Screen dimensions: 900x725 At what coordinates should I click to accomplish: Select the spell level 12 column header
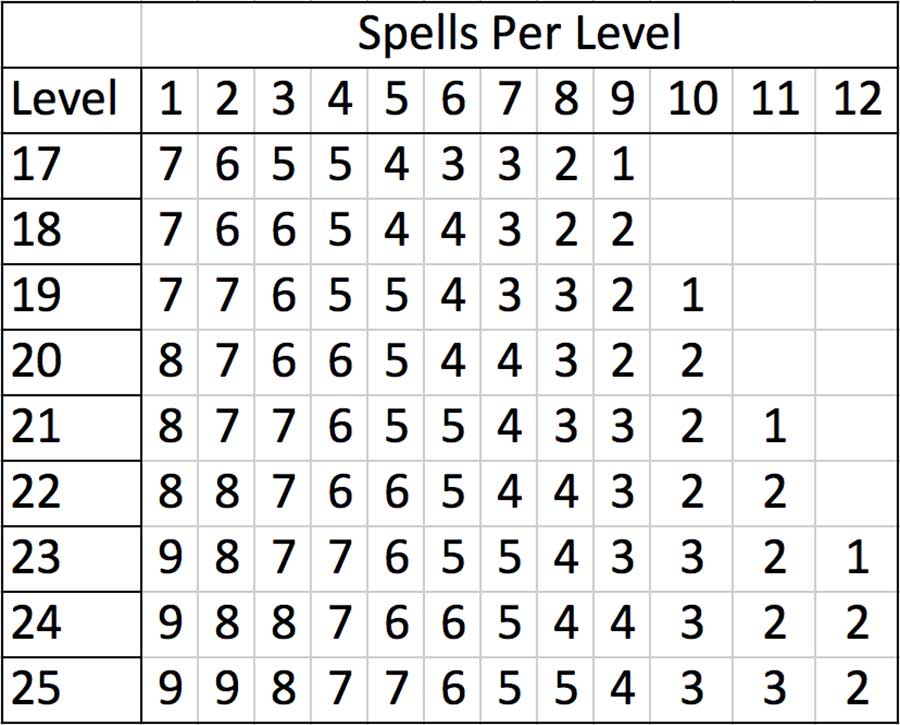(856, 100)
